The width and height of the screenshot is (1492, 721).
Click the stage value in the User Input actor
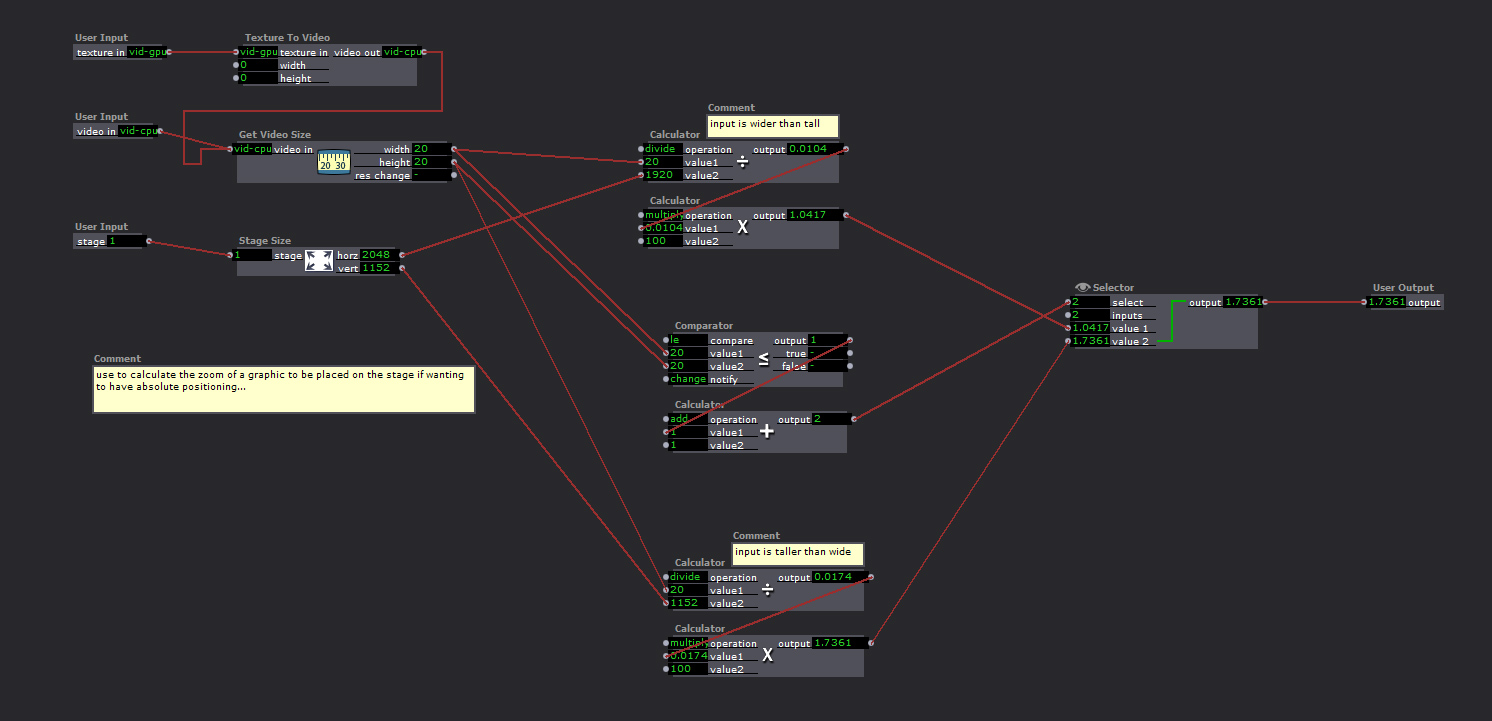coord(126,241)
